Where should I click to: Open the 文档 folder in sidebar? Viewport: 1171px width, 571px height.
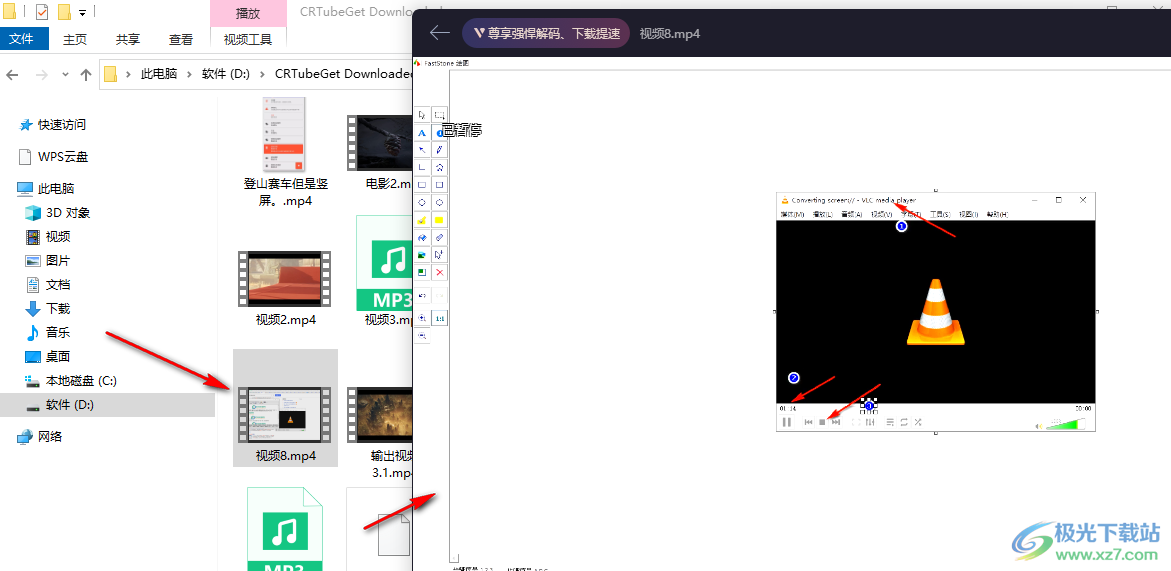tap(48, 284)
